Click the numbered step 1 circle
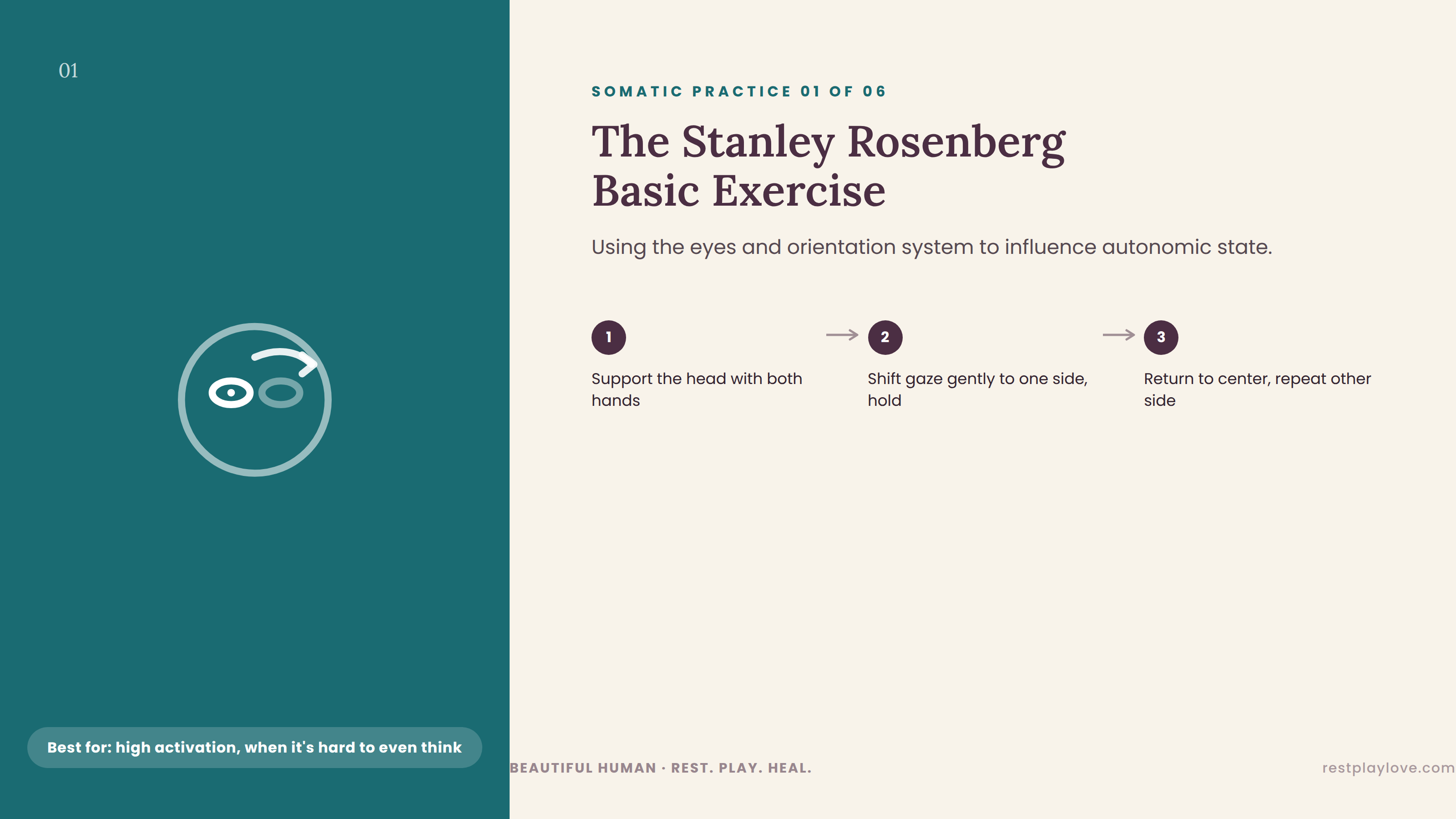Screen dimensions: 1456x819 tap(609, 338)
